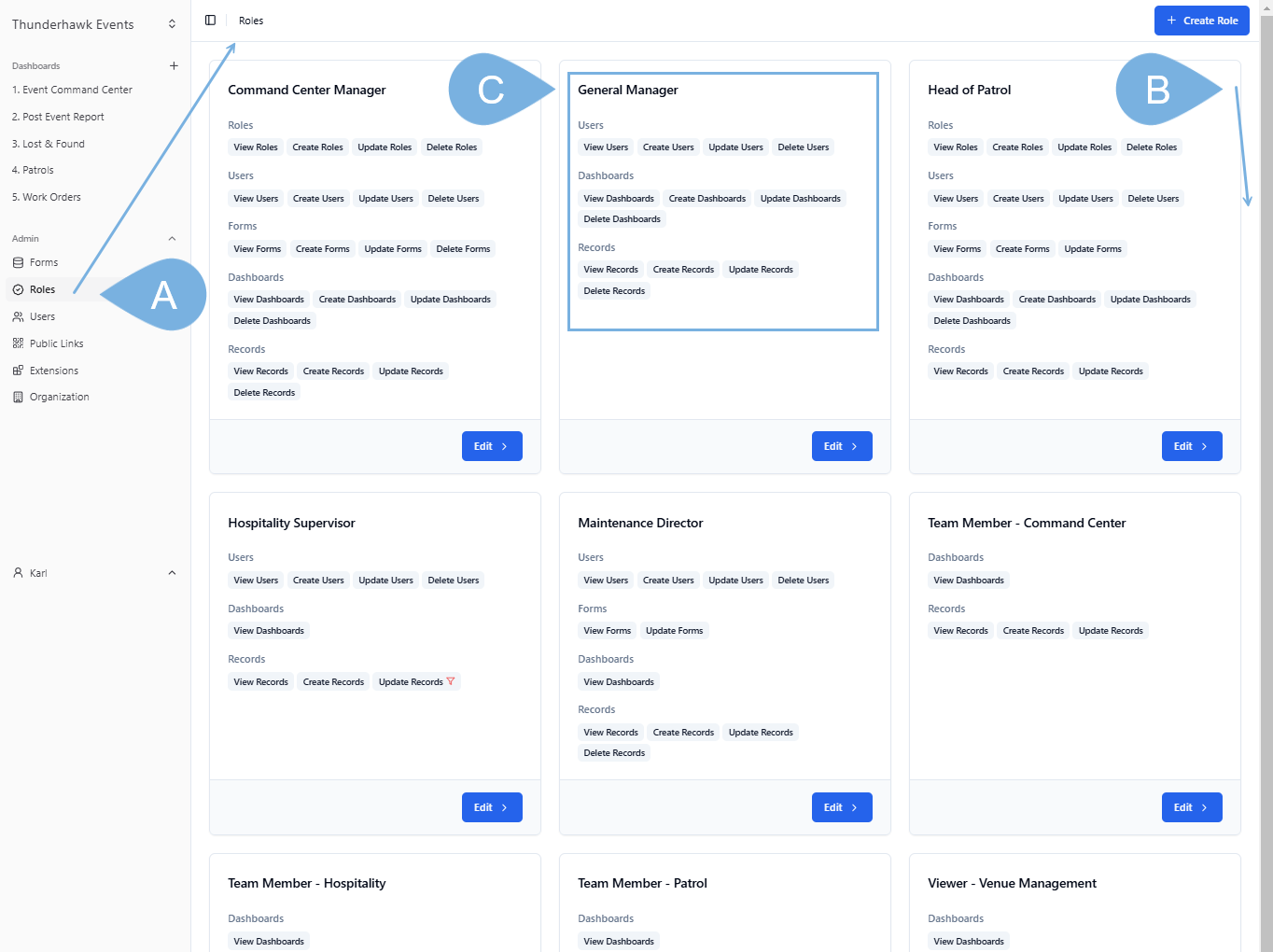
Task: Click Delete Roles tag in Command Center Manager
Action: (x=452, y=147)
